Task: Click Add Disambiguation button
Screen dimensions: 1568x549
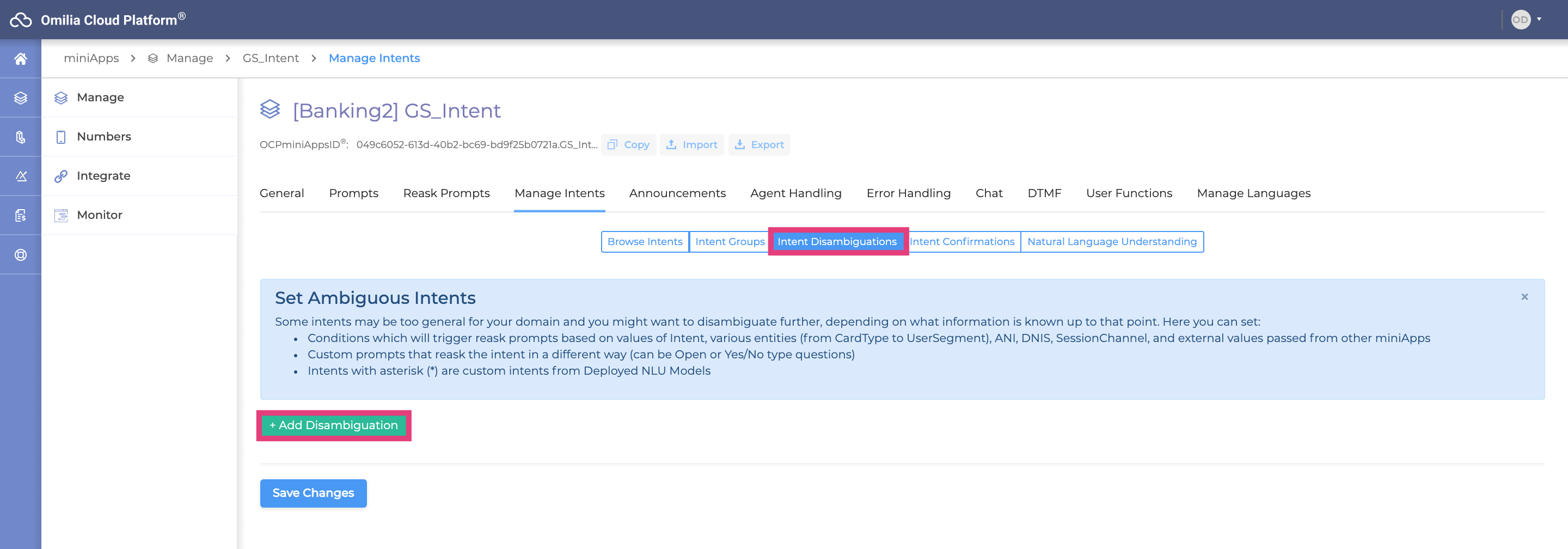Action: click(334, 425)
